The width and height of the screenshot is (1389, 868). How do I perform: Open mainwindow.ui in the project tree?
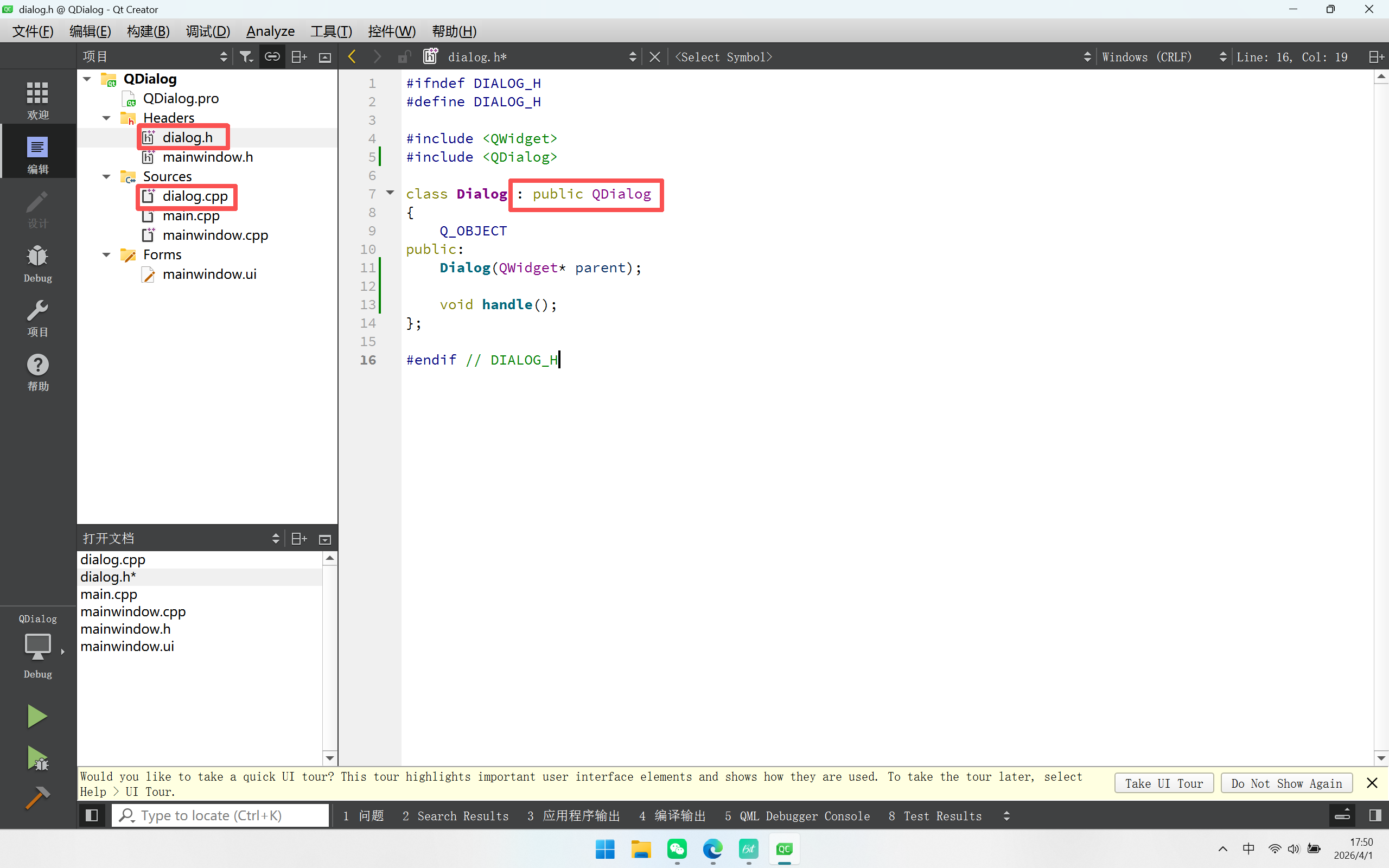[209, 275]
